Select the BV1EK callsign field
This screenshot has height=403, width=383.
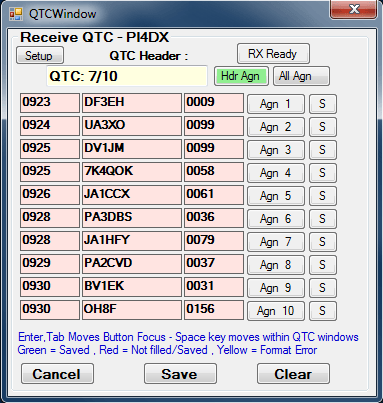(x=132, y=287)
